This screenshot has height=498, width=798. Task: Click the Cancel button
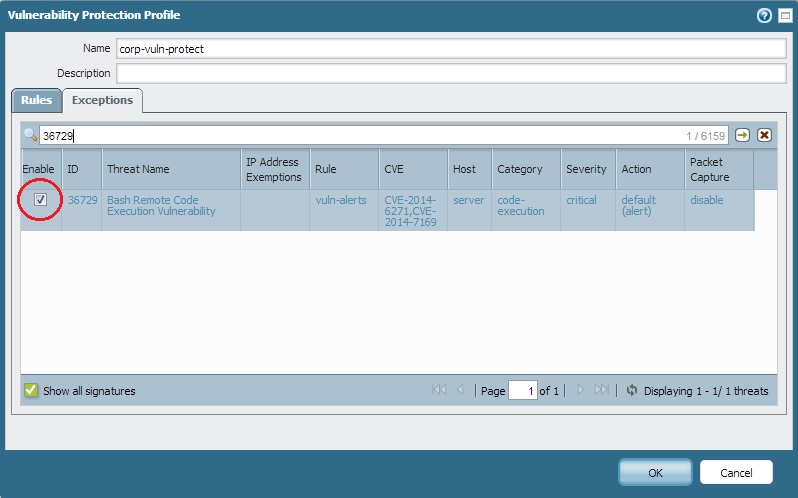point(736,473)
